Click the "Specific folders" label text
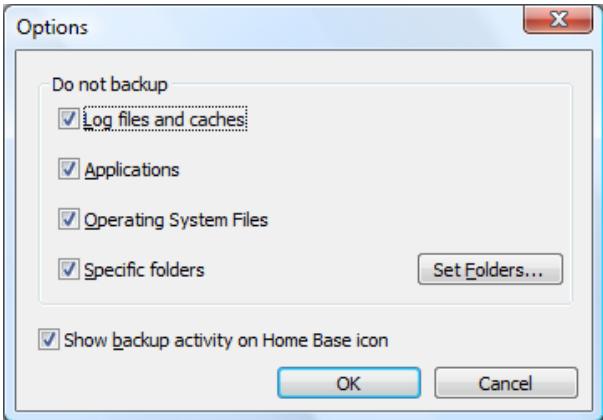Screen dimensions: 603x420 point(144,270)
